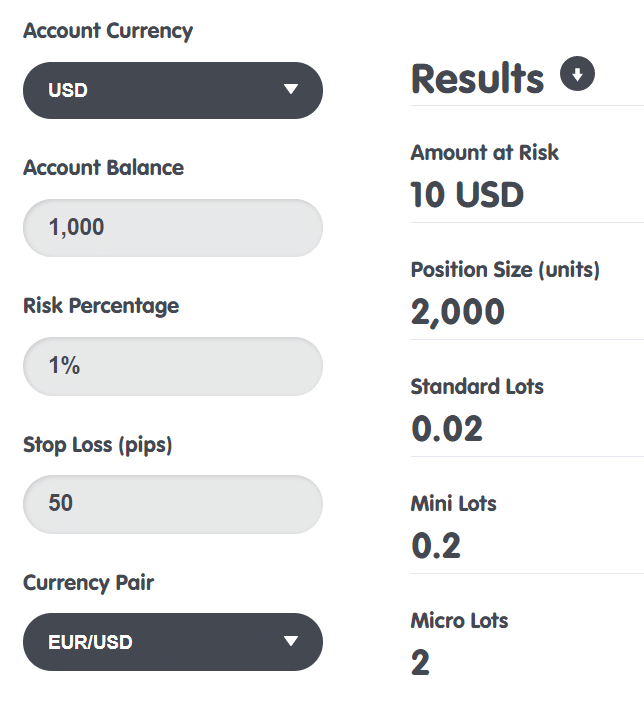644x712 pixels.
Task: Focus the Account Balance input field
Action: (x=173, y=227)
